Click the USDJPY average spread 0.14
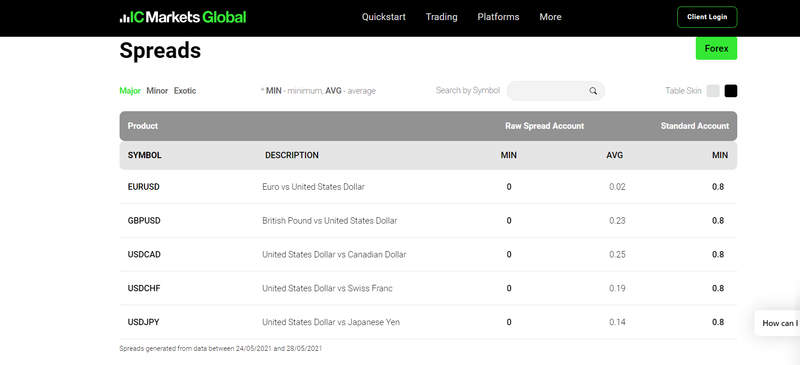This screenshot has height=365, width=800. (617, 322)
